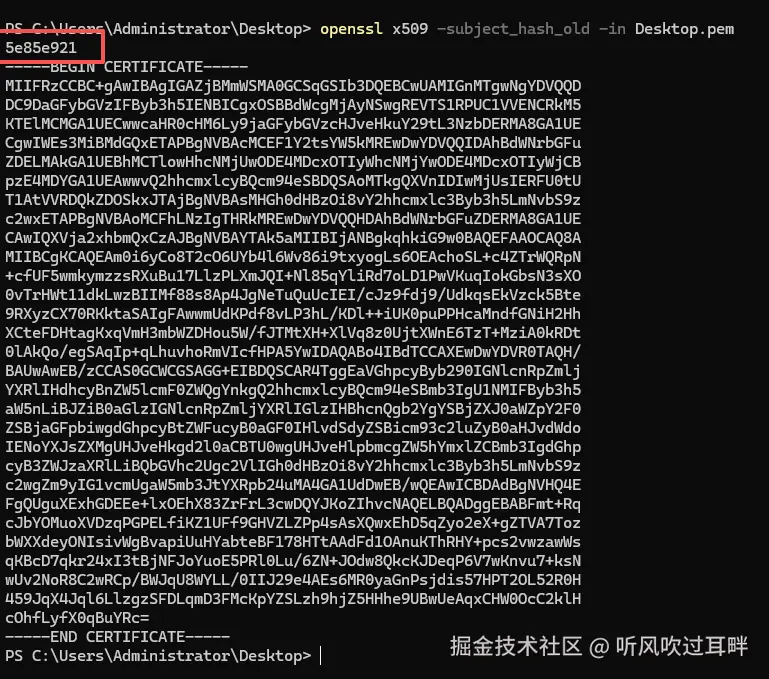Click the BEGIN CERTIFICATE header line
769x679 pixels.
pos(127,67)
